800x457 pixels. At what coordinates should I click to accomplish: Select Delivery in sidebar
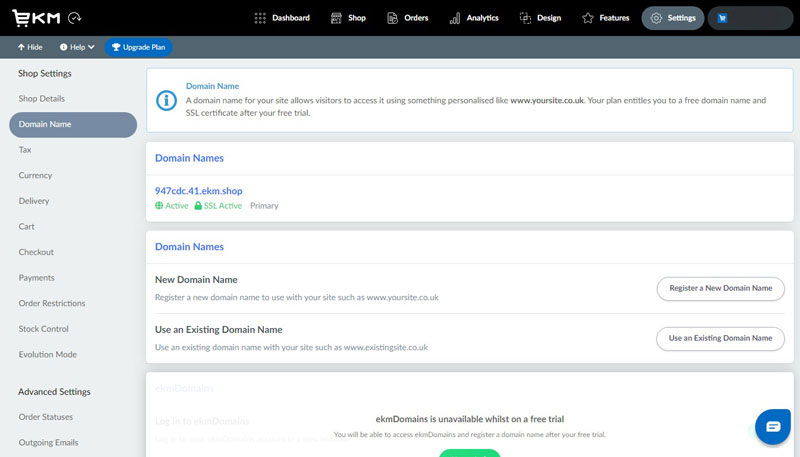(34, 201)
